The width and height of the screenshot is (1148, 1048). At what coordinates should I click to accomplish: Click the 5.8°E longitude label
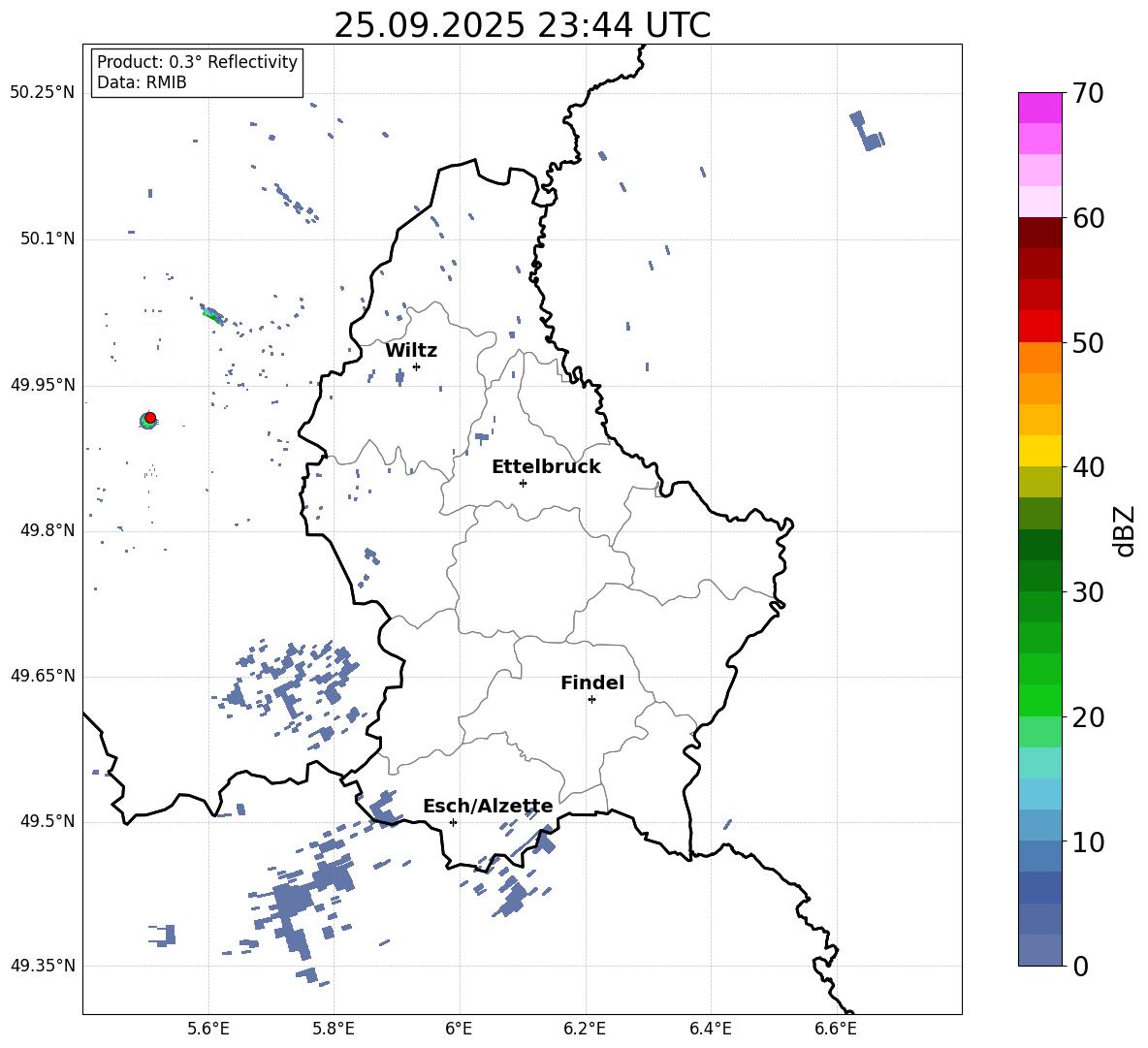pos(334,1029)
